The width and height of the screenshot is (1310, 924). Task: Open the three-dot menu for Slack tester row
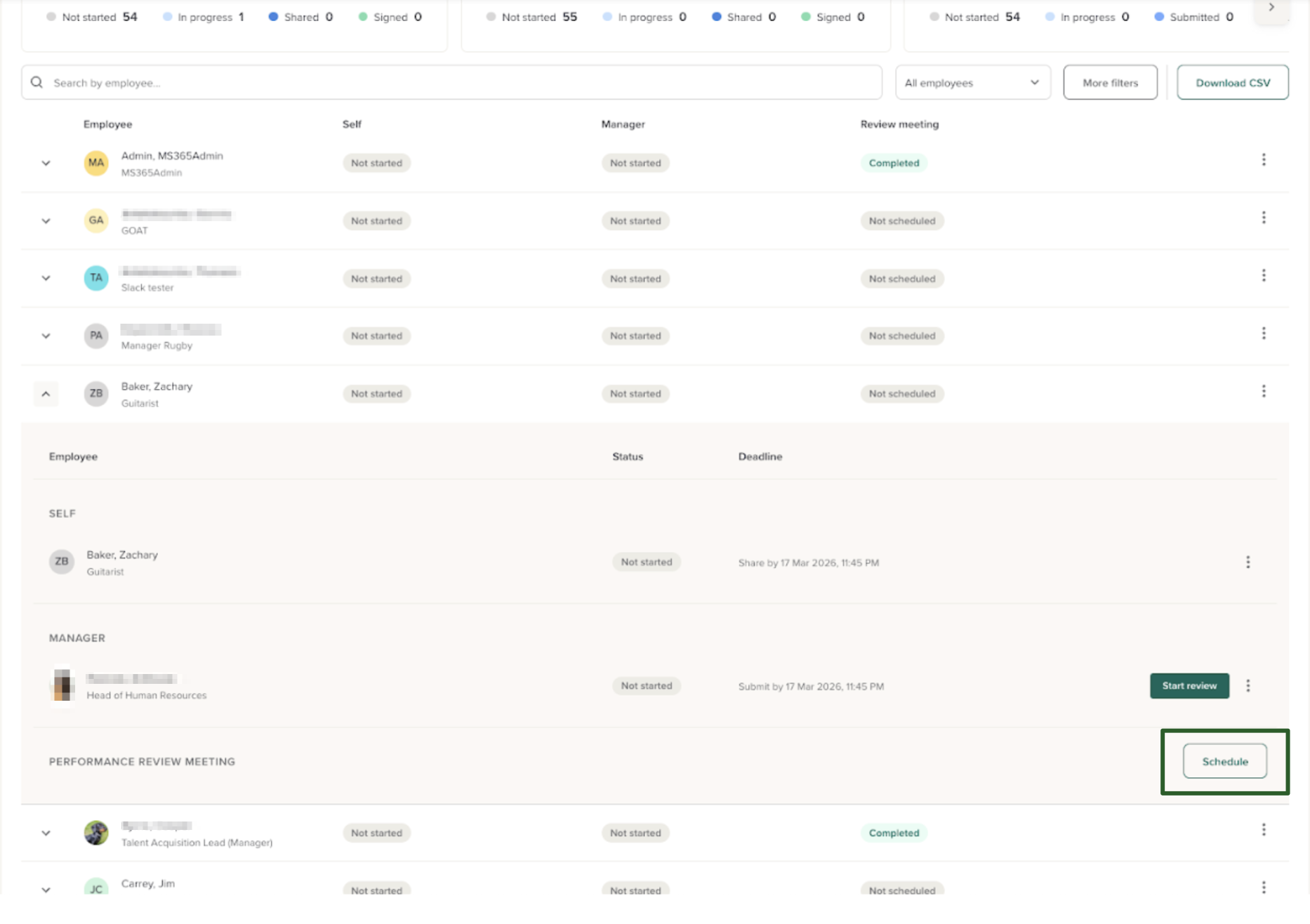1264,276
